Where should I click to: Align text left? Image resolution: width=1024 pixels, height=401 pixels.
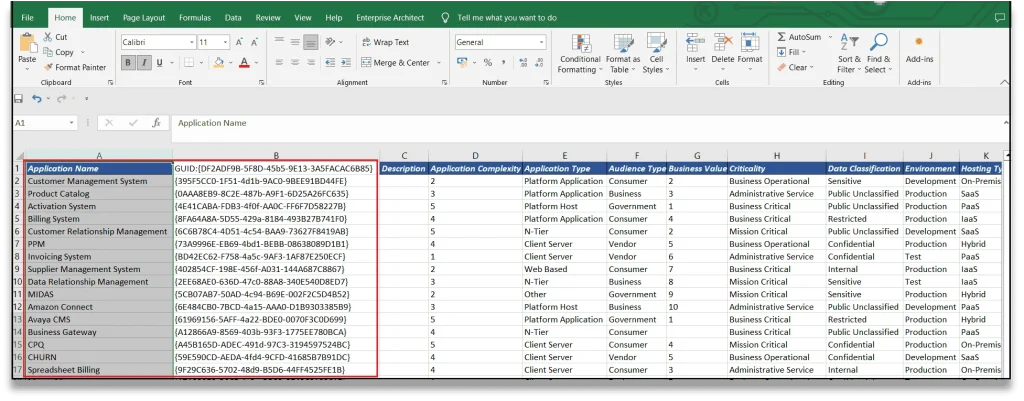coord(280,63)
